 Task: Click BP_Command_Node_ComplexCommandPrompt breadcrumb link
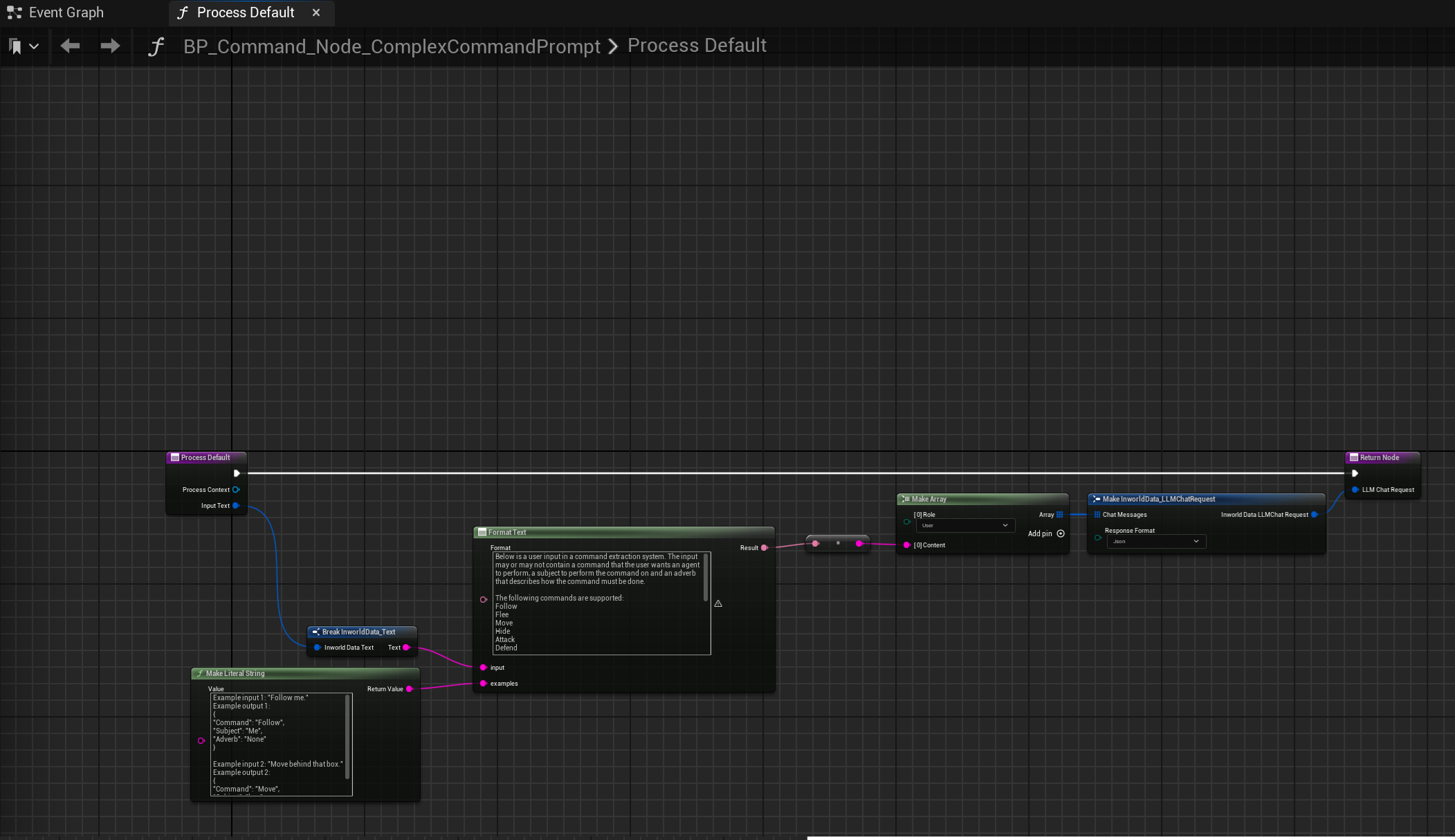tap(392, 46)
